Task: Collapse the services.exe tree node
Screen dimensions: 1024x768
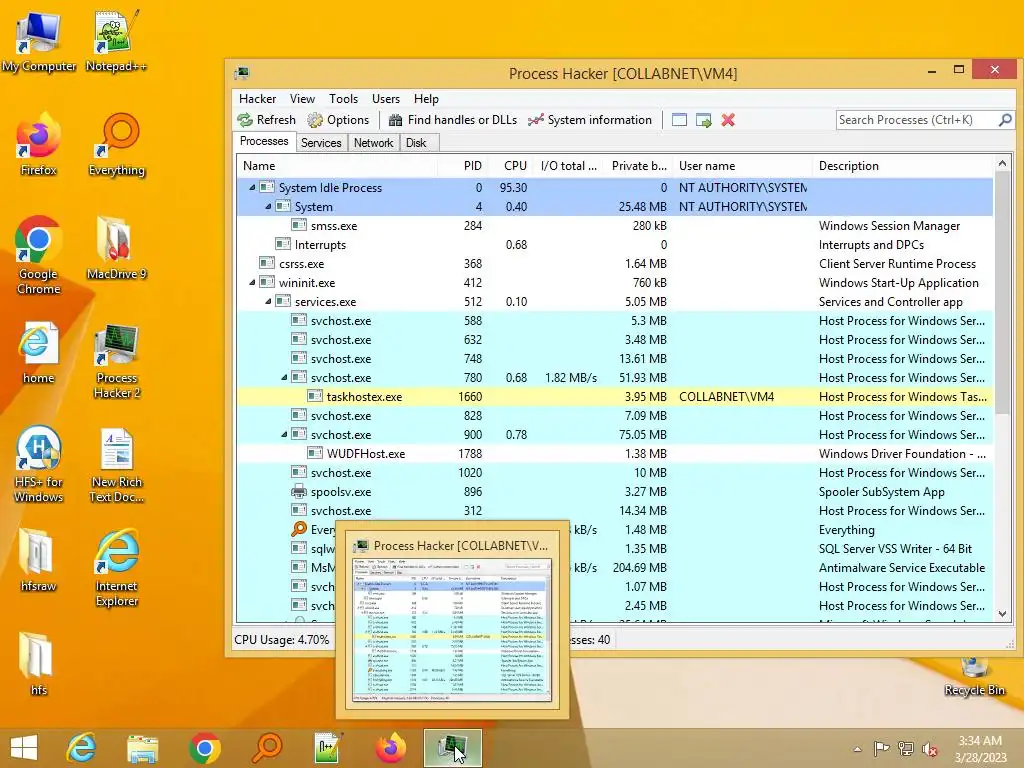Action: coord(268,302)
